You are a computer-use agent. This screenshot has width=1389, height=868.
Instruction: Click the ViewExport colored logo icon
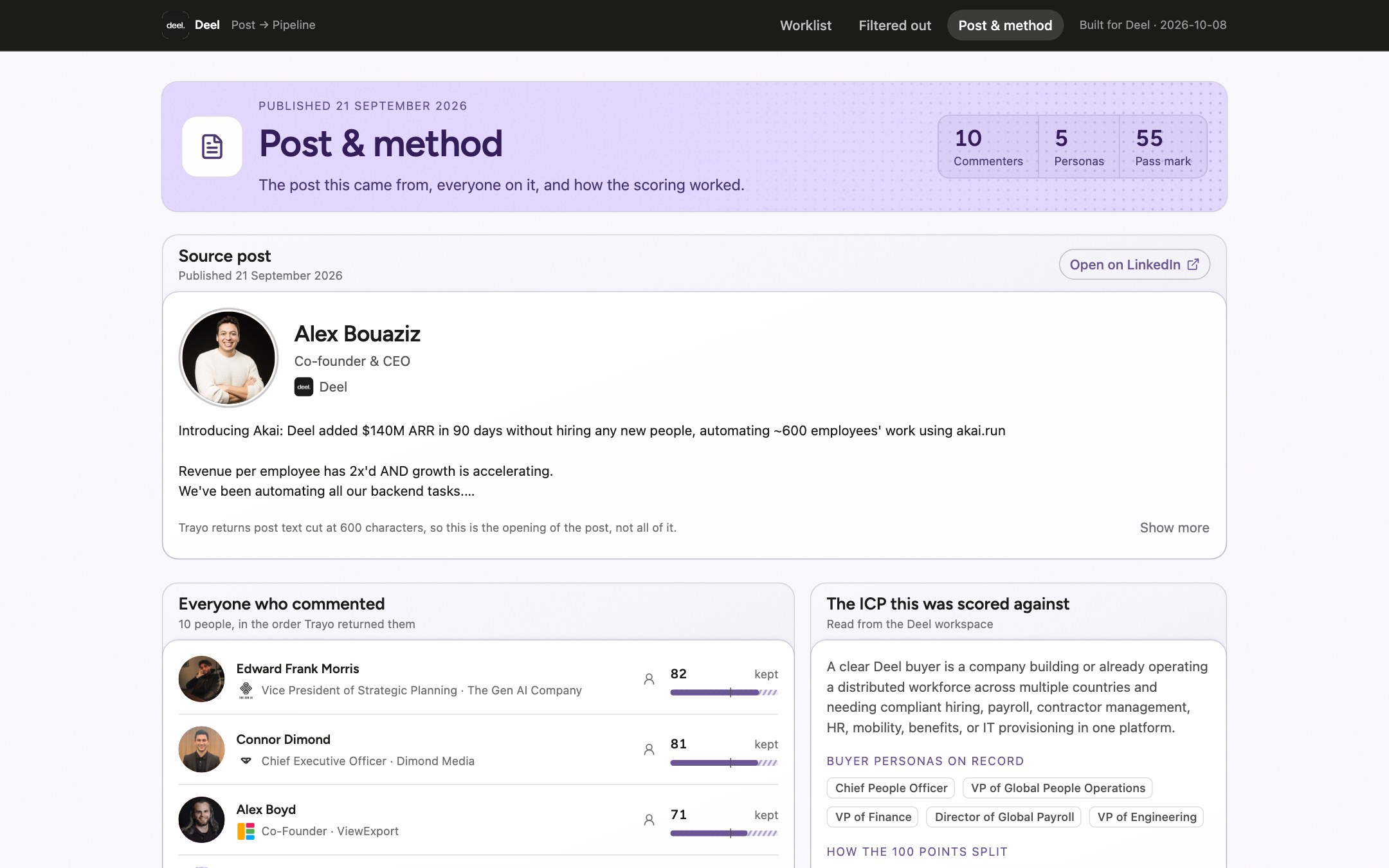coord(246,831)
